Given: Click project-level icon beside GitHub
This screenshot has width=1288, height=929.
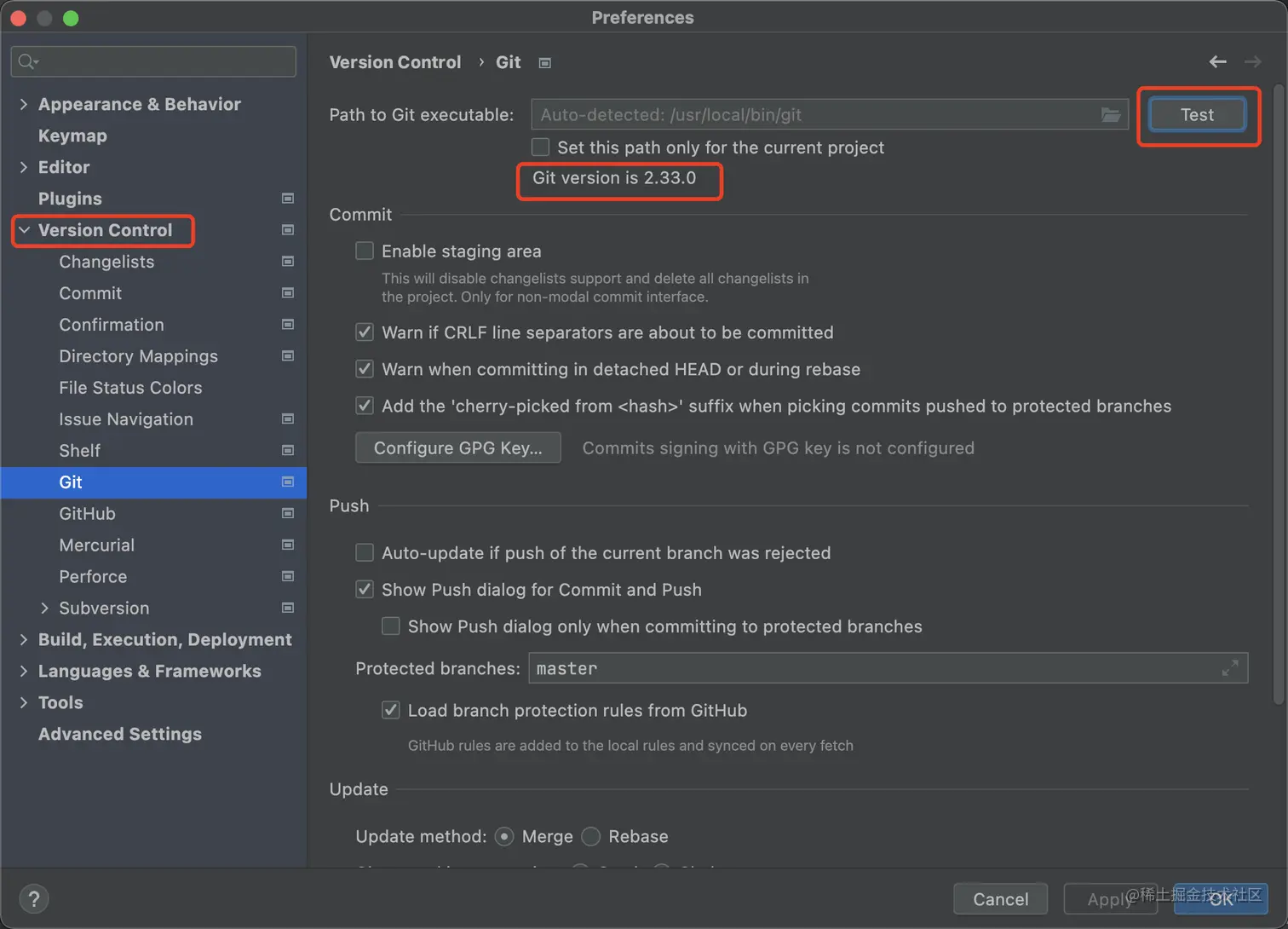Looking at the screenshot, I should point(288,514).
